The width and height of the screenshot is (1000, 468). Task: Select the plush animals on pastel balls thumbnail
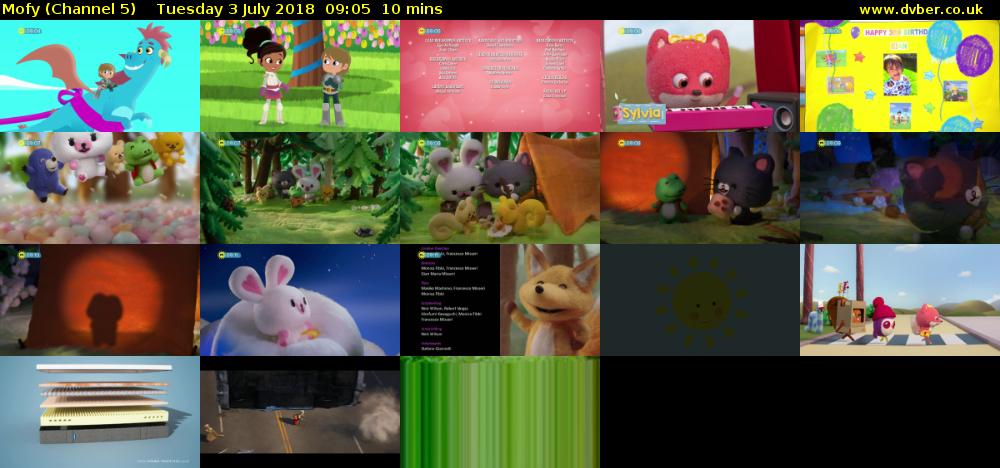[100, 188]
